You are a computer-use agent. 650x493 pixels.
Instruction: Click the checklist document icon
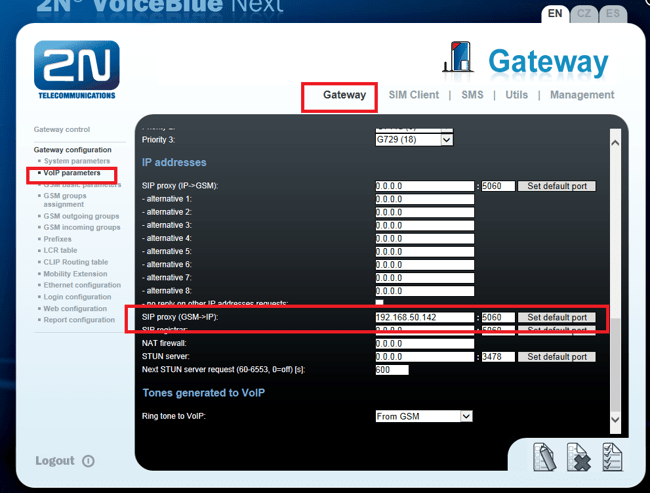pyautogui.click(x=612, y=457)
